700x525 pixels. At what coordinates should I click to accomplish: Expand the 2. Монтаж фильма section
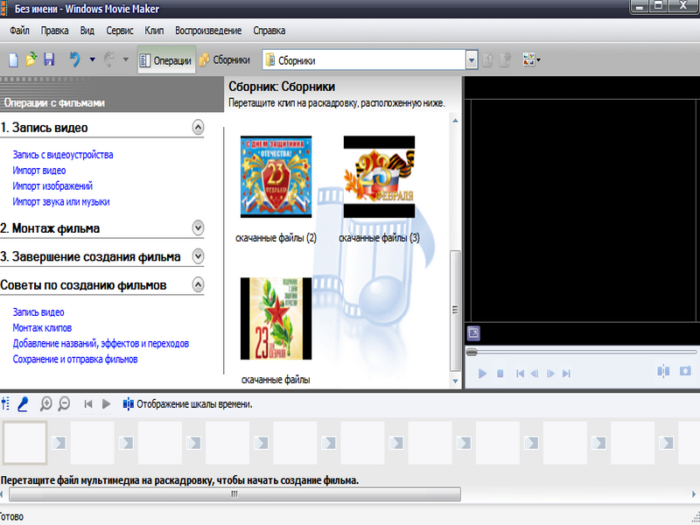point(198,228)
